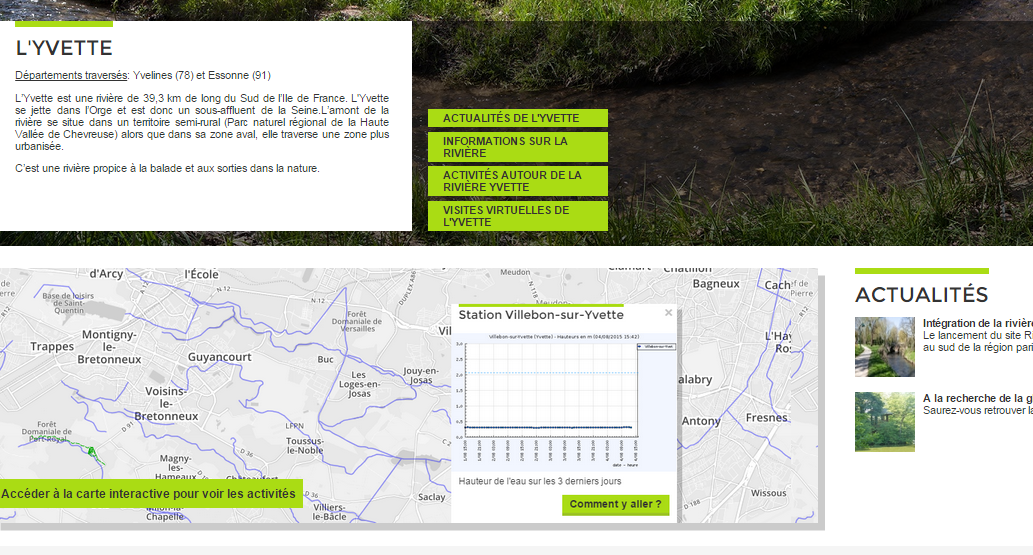Screen dimensions: 1033x555
Task: Click Bagneux label on the map
Action: point(716,283)
